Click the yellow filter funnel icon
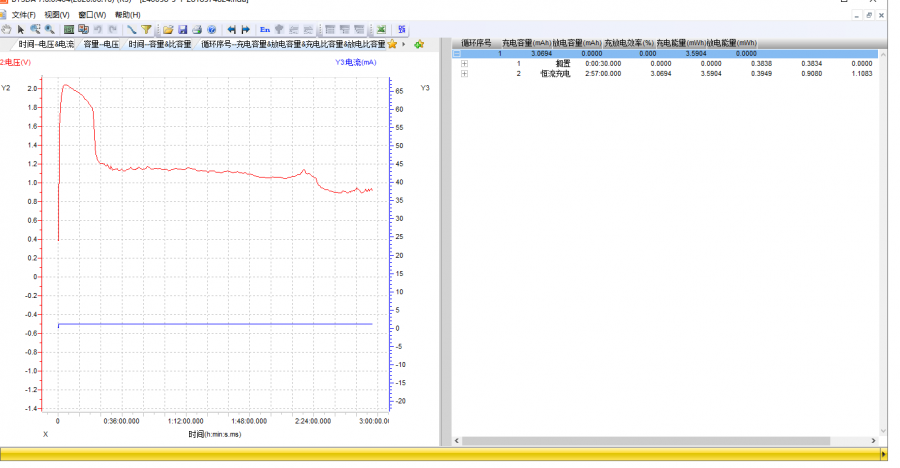Image resolution: width=900 pixels, height=468 pixels. coord(146,29)
